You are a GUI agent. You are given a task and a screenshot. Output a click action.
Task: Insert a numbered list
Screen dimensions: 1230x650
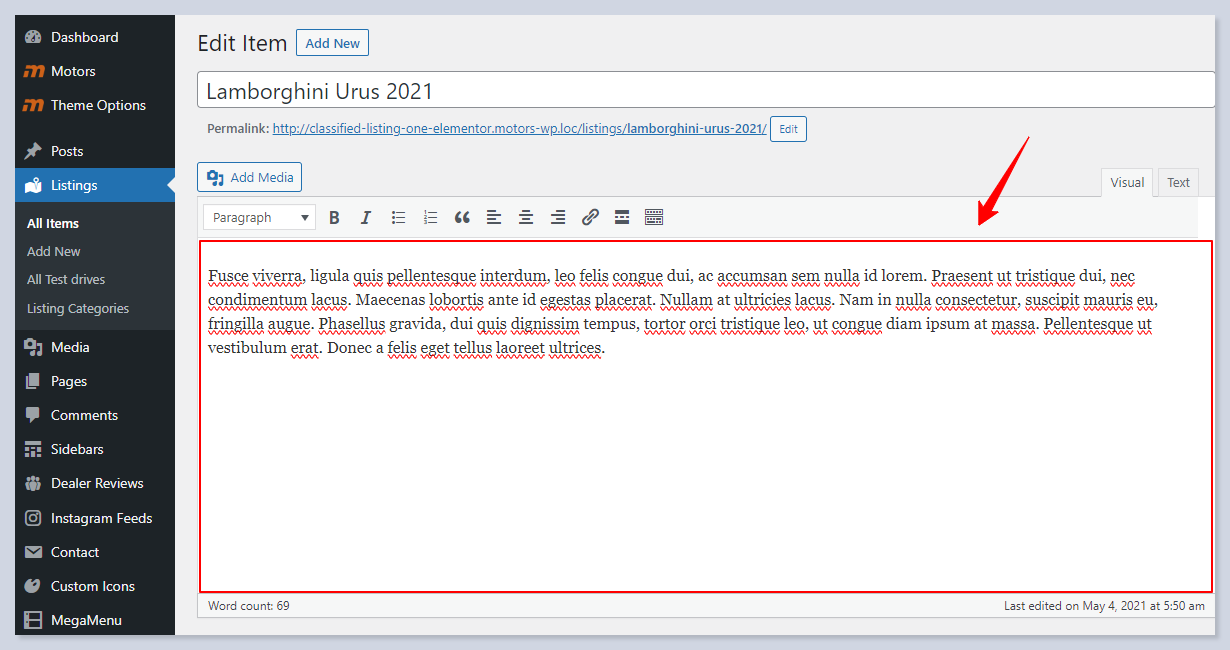pos(430,217)
